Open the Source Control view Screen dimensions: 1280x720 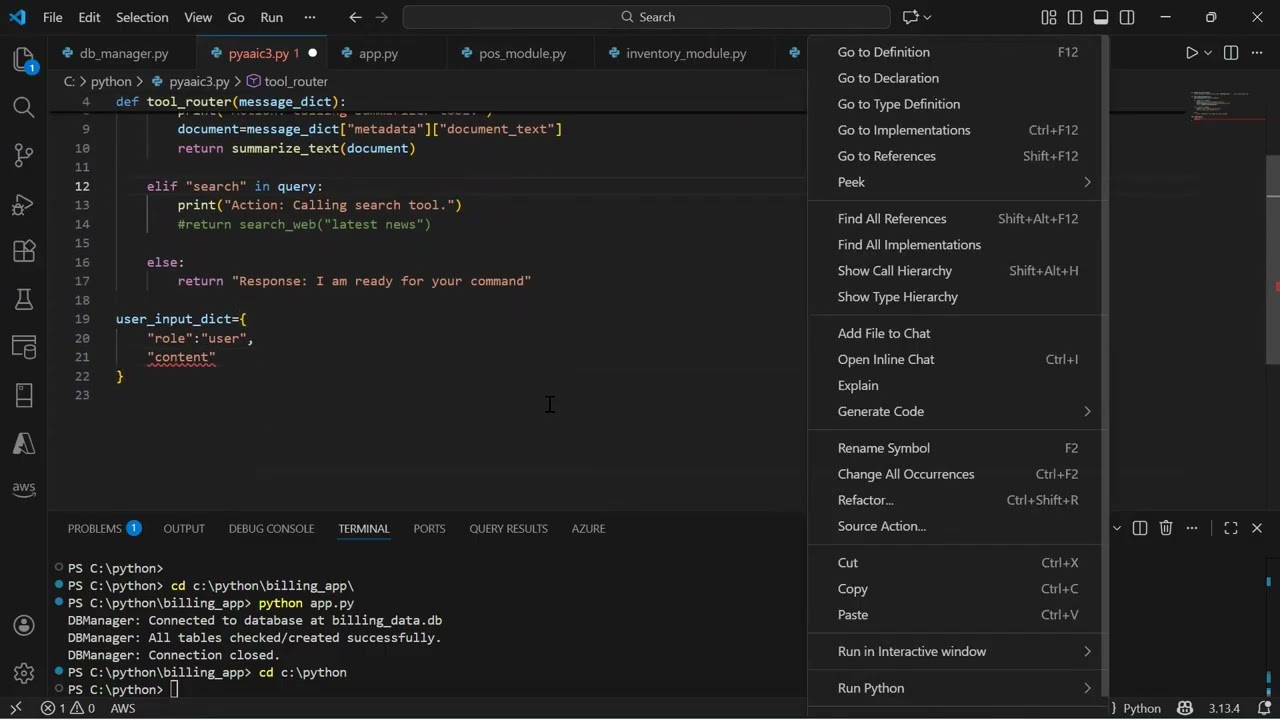pos(24,155)
